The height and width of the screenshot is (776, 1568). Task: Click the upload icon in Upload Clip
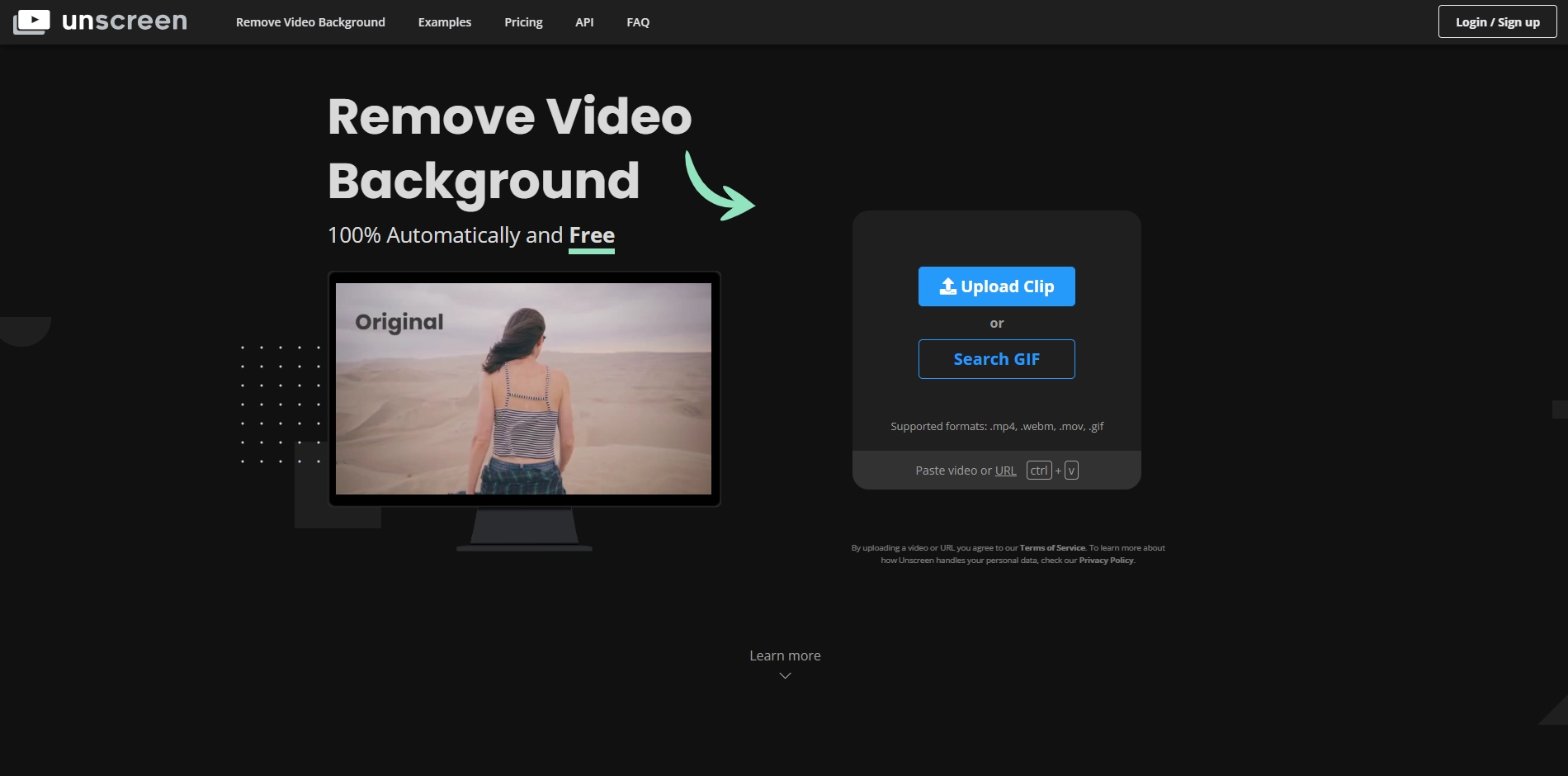pos(948,286)
